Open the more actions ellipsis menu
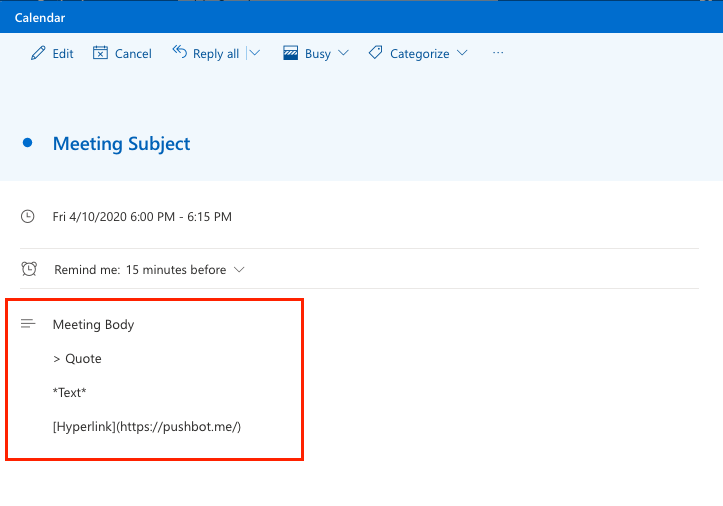The width and height of the screenshot is (723, 506). [x=498, y=53]
